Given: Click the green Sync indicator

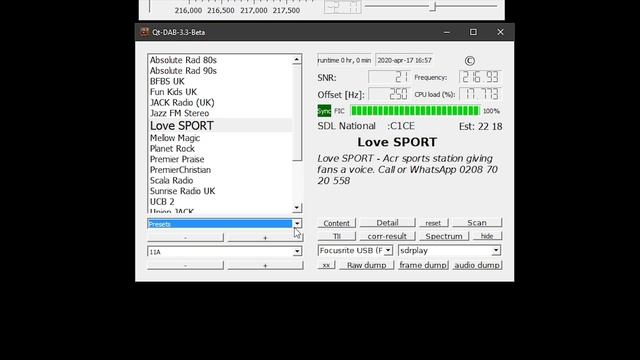Looking at the screenshot, I should [x=324, y=111].
